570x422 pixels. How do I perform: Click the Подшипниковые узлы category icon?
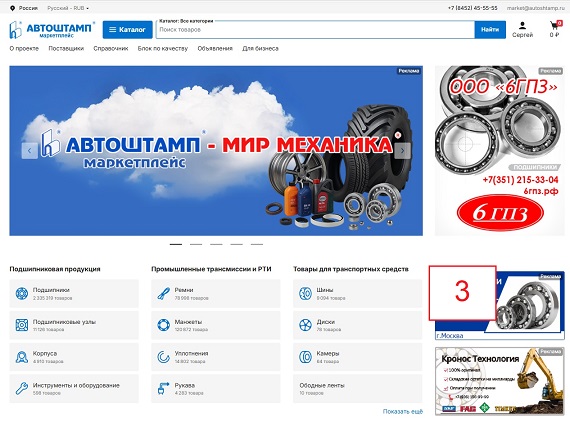(x=21, y=325)
